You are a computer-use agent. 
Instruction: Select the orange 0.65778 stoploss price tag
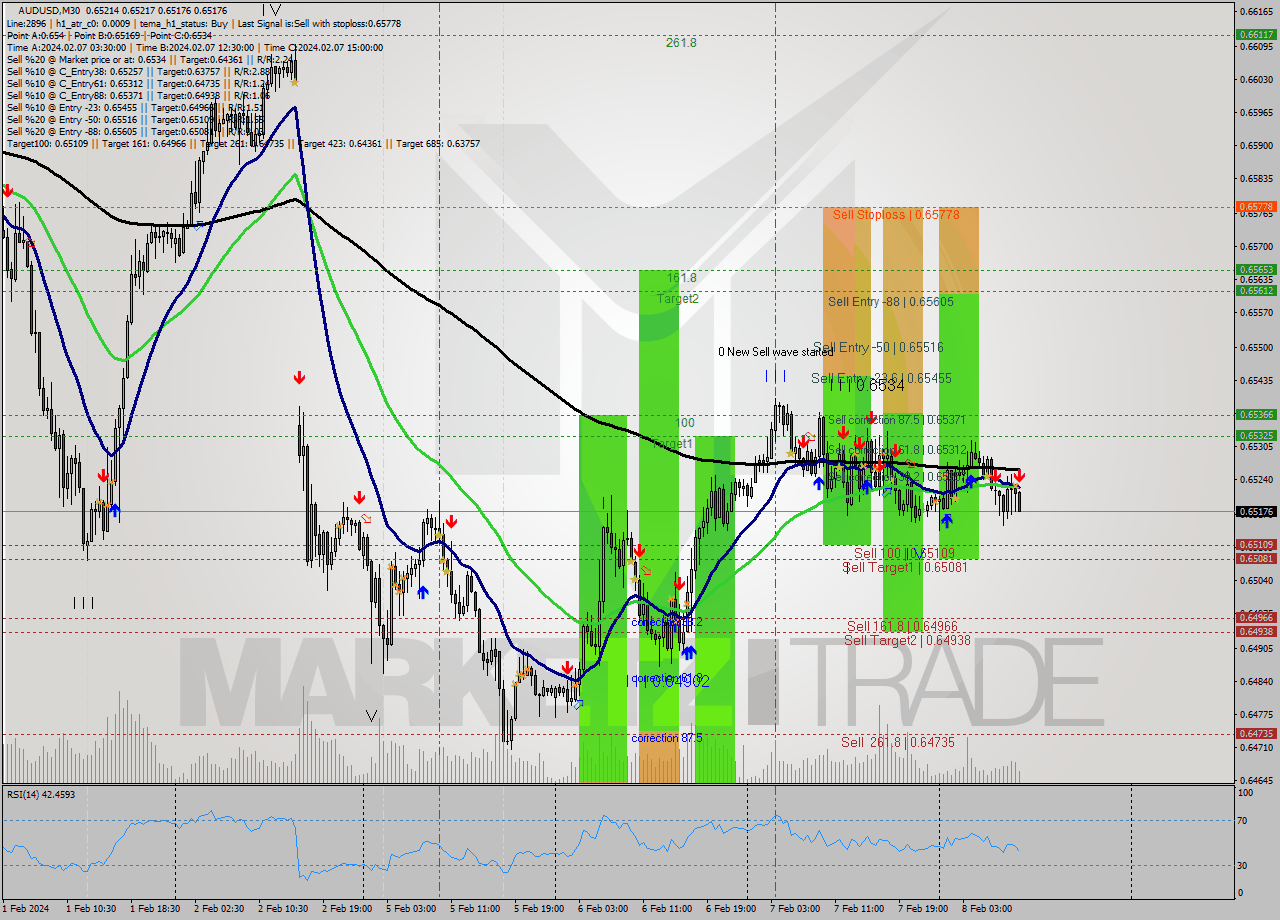(x=1257, y=207)
